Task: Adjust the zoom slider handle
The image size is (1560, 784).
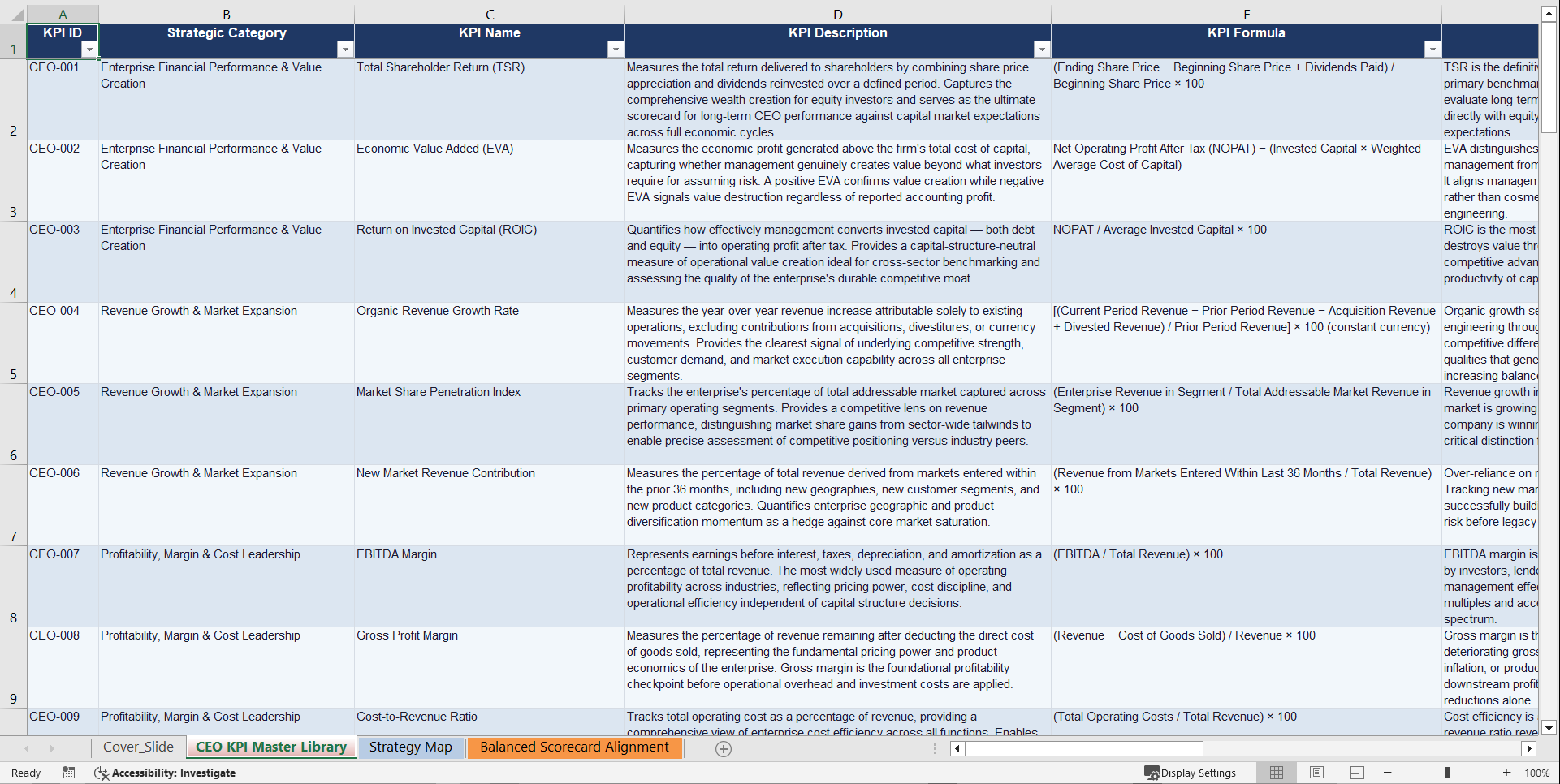Action: [x=1448, y=773]
